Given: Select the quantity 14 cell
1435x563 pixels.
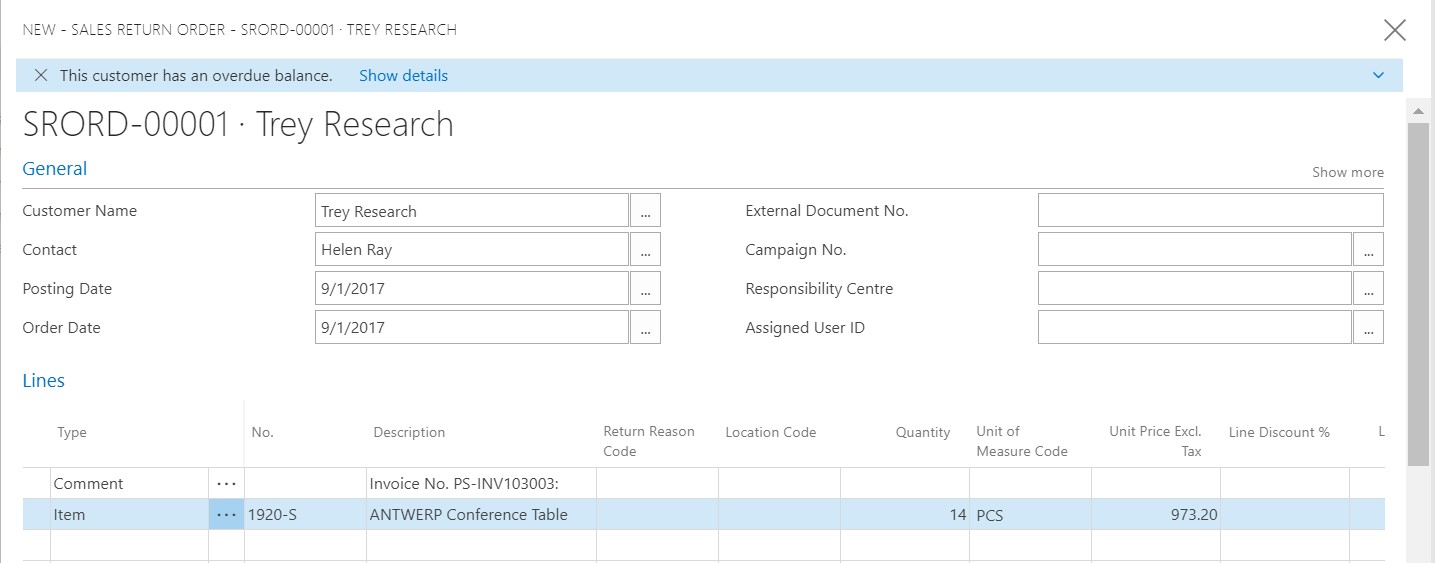Looking at the screenshot, I should [x=905, y=515].
